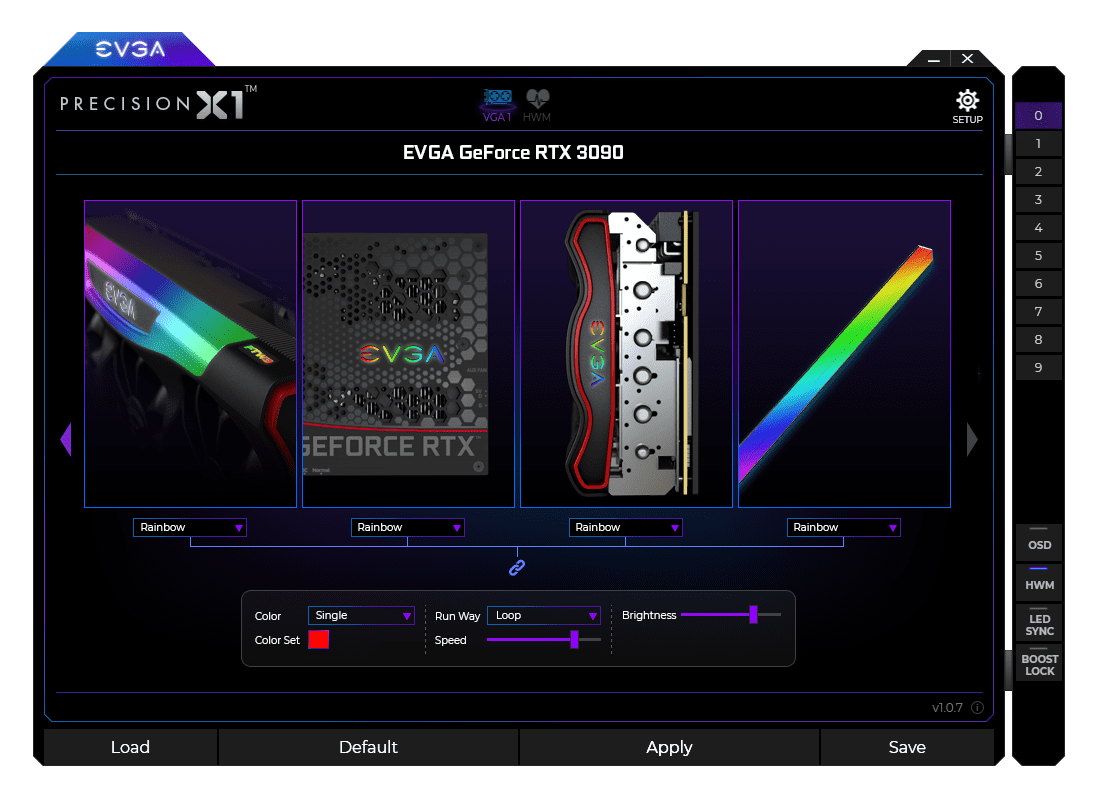Click the Apply button
Image resolution: width=1099 pixels, height=811 pixels.
tap(669, 747)
